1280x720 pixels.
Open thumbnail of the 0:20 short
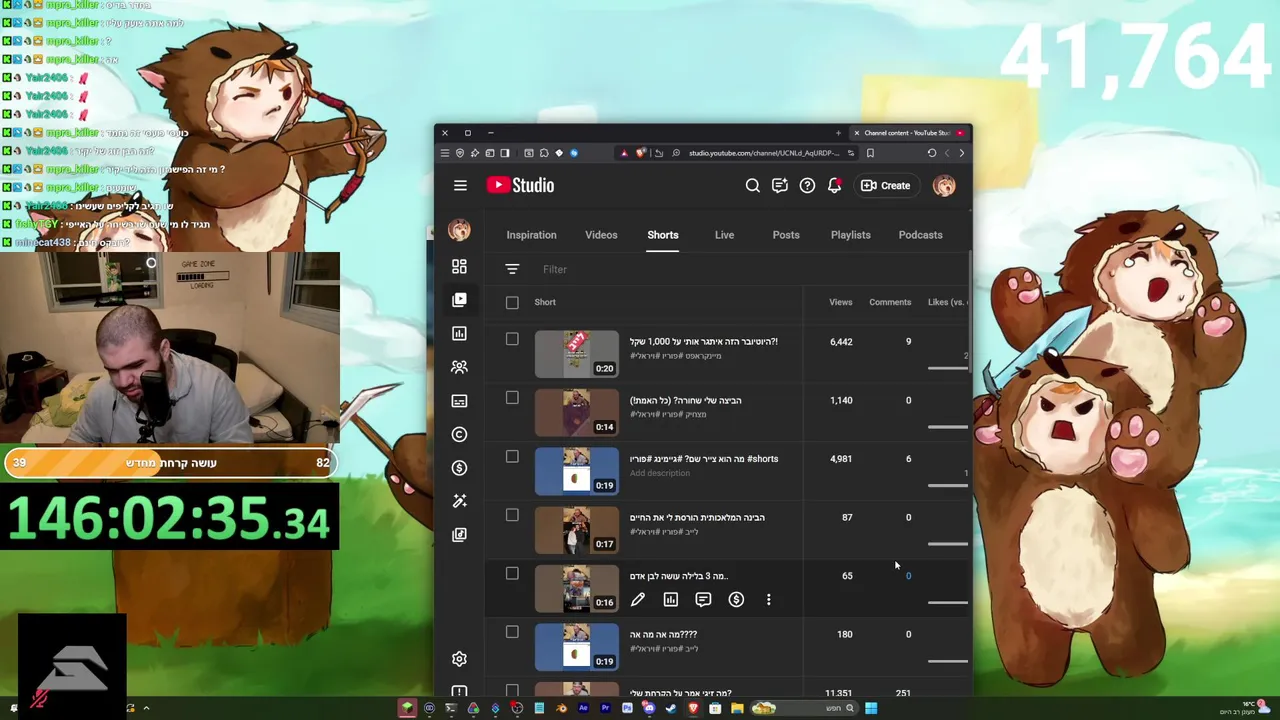pos(577,354)
